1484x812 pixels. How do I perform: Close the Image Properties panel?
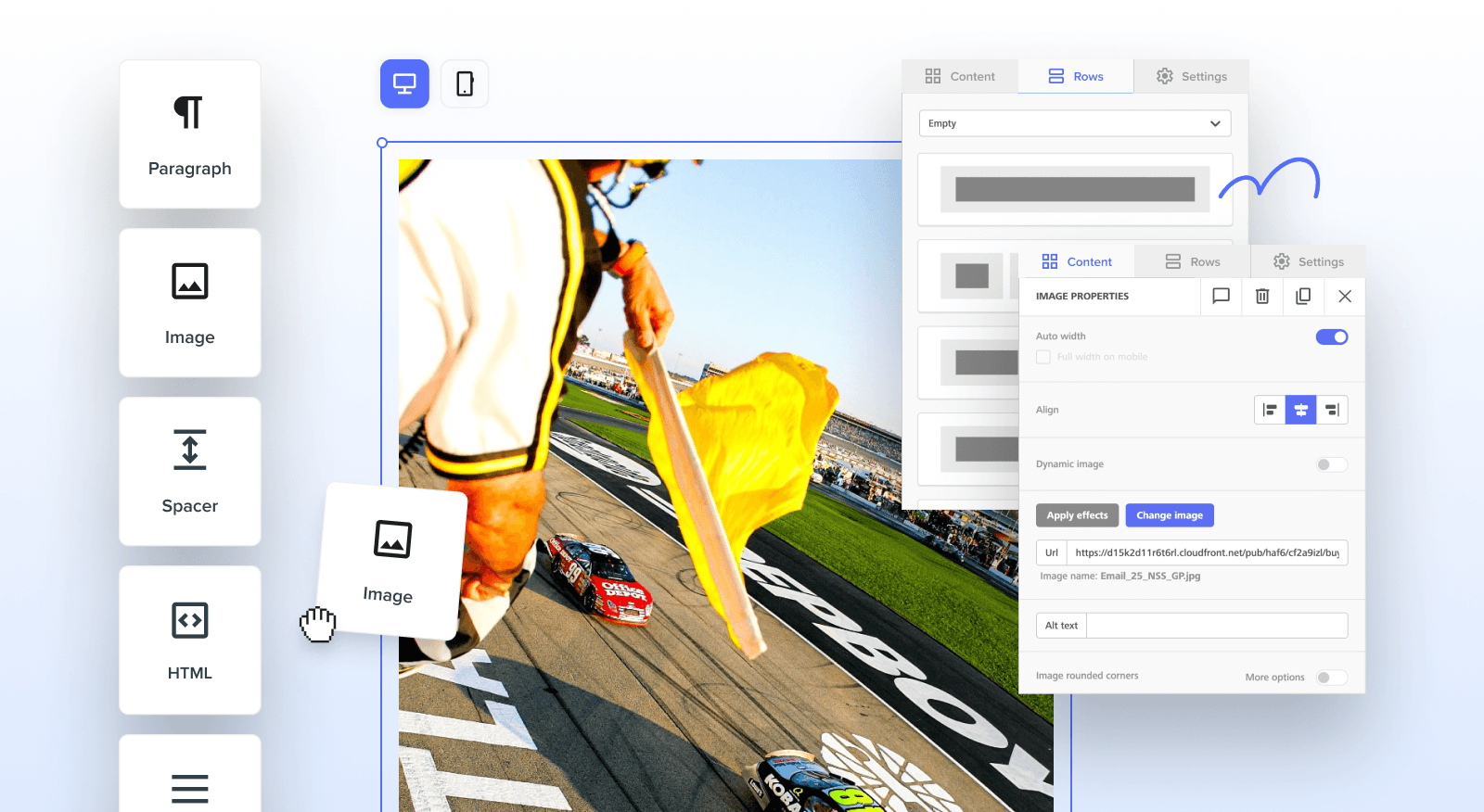1345,297
